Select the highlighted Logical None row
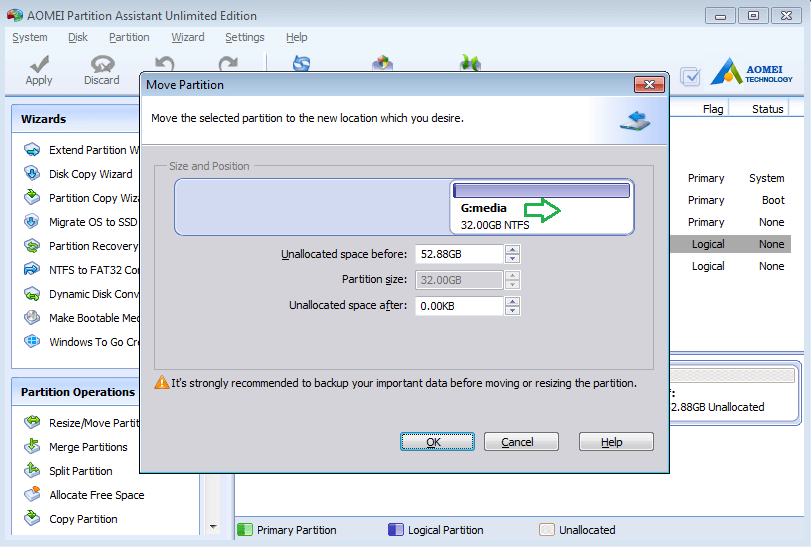Image resolution: width=811 pixels, height=547 pixels. [731, 244]
